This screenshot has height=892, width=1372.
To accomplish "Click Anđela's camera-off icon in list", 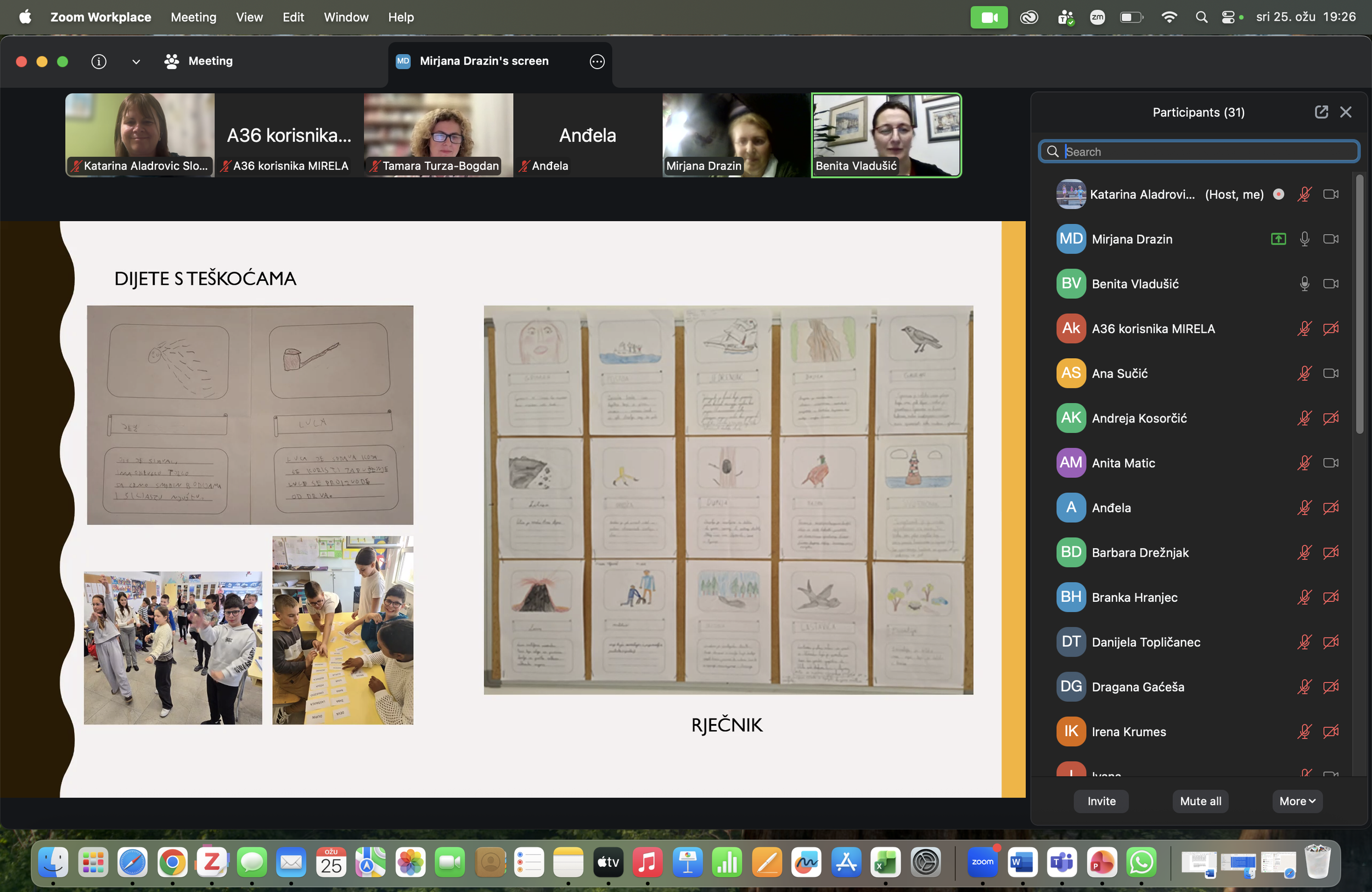I will pos(1330,507).
